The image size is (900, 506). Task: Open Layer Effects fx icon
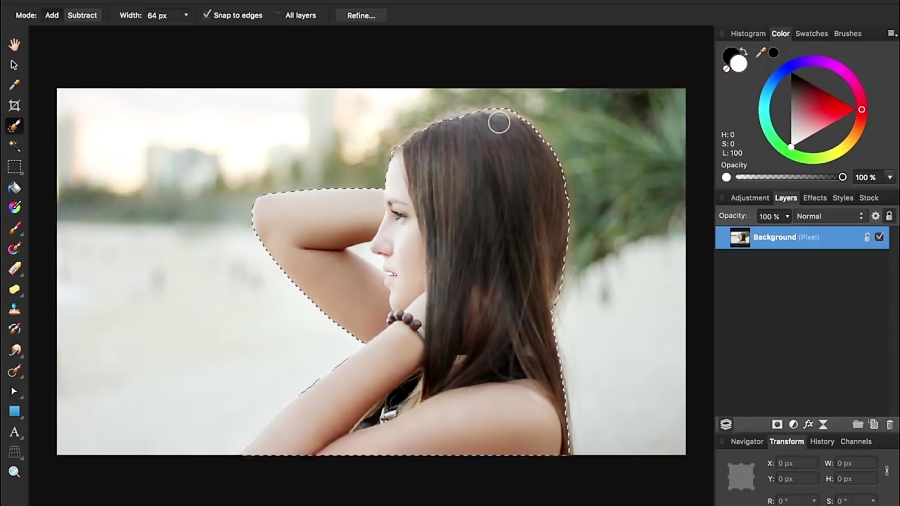(x=808, y=425)
